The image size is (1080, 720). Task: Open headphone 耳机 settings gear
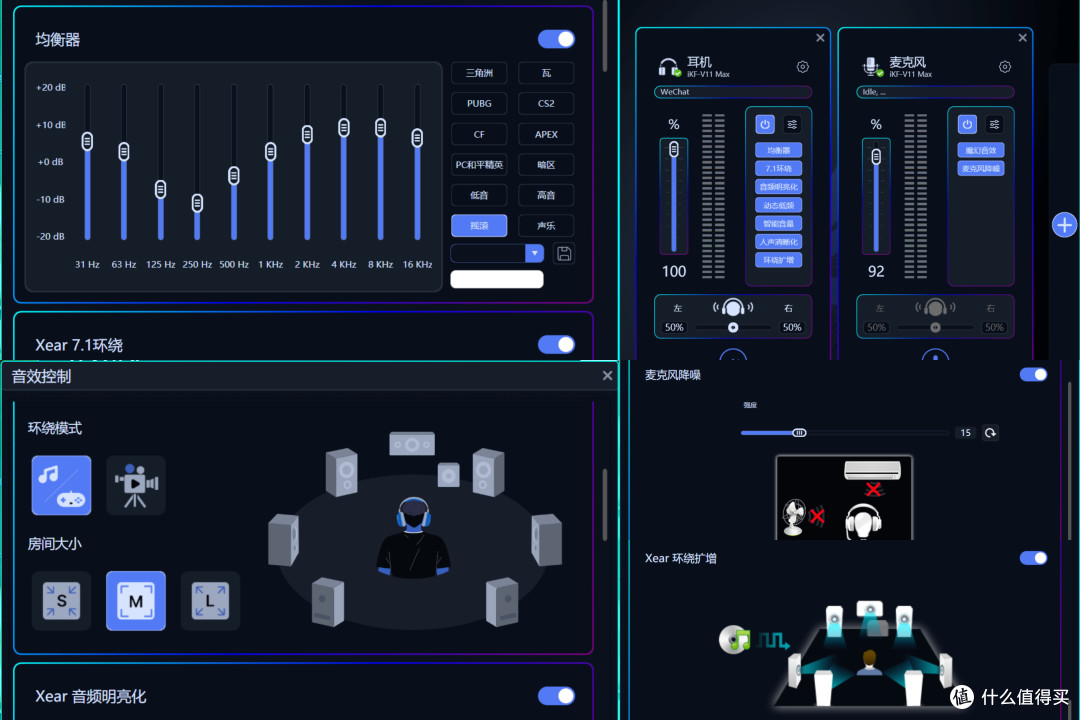pyautogui.click(x=802, y=67)
